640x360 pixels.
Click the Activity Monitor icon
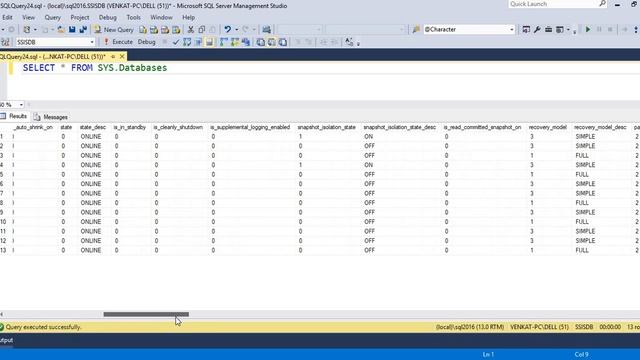click(267, 29)
